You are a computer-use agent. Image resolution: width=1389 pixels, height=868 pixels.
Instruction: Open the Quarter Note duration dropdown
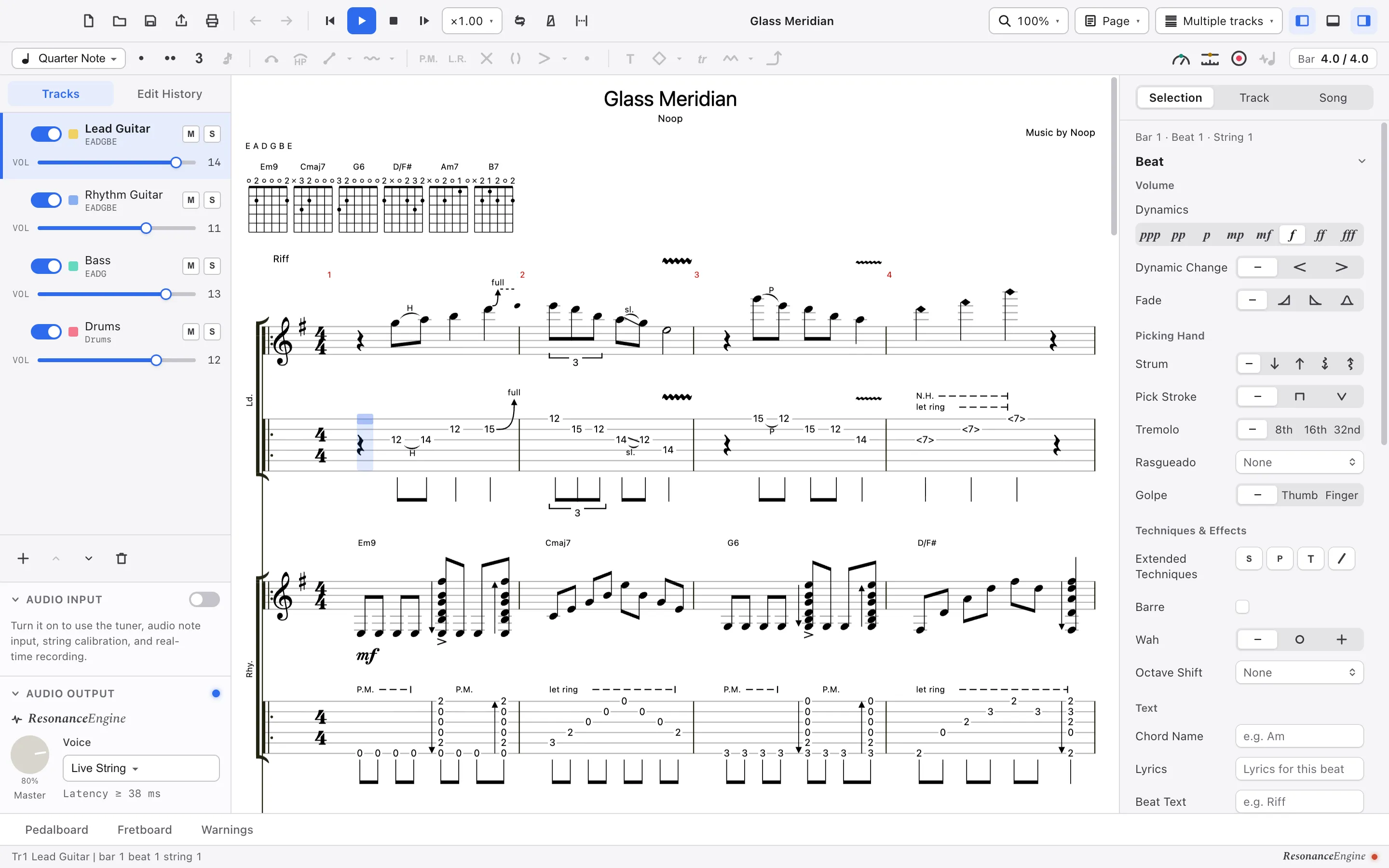(x=69, y=58)
